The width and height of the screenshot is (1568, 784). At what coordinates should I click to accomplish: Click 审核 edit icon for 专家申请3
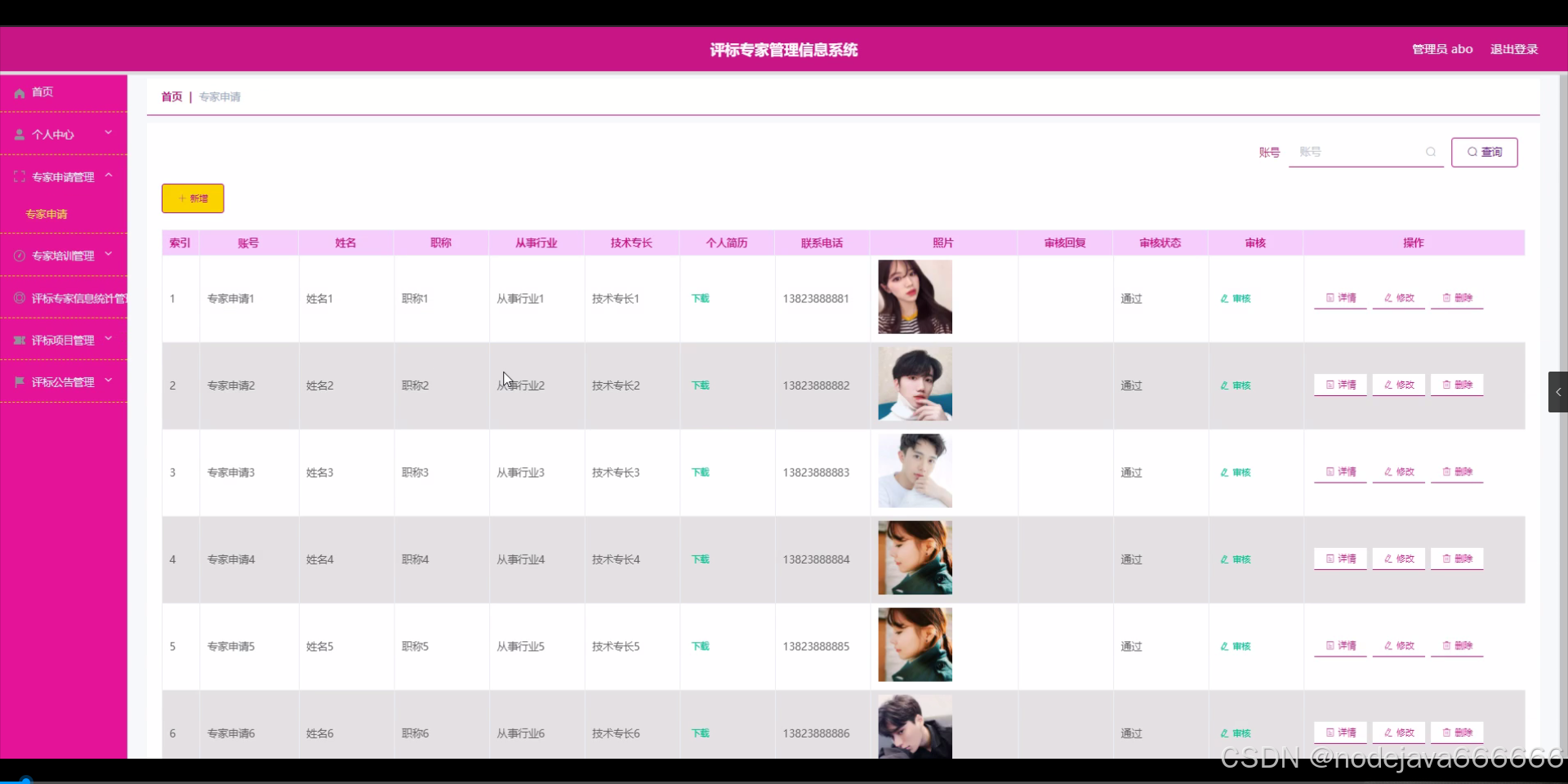[x=1224, y=473]
